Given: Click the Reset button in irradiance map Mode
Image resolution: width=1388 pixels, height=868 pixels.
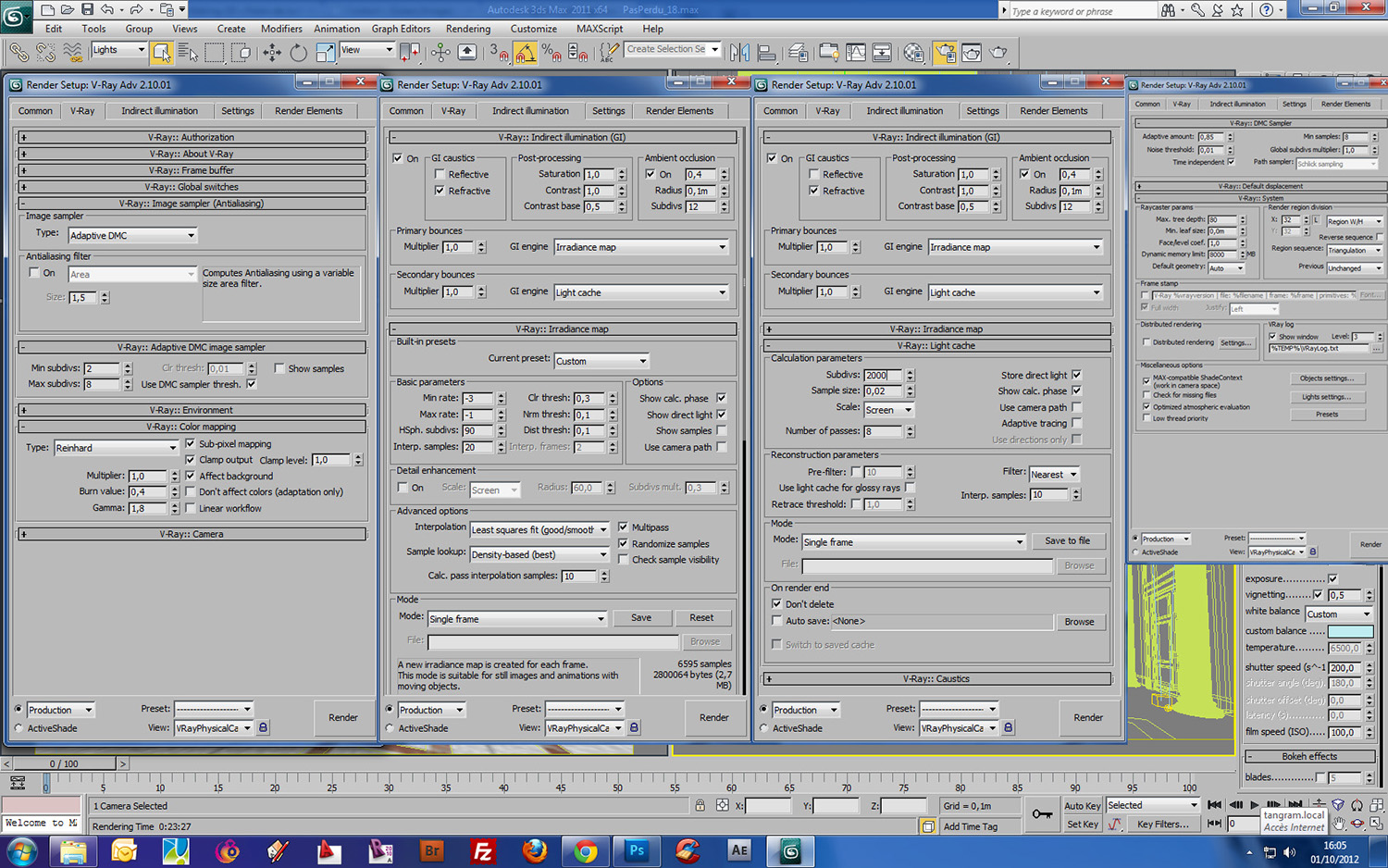Looking at the screenshot, I should pos(701,617).
